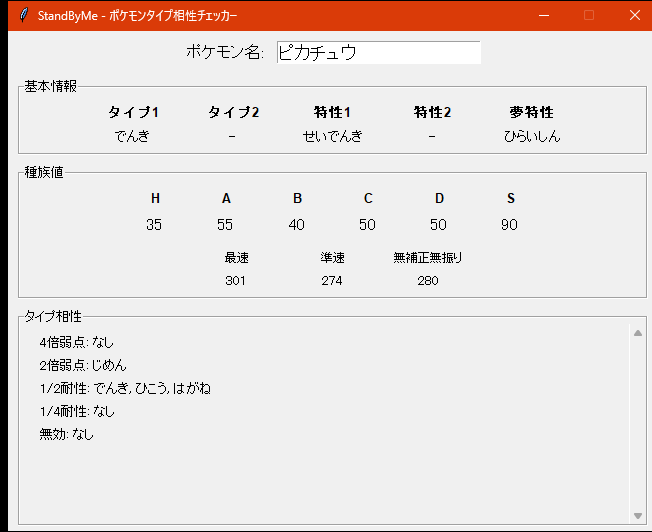Click the せいでんき ability value
This screenshot has width=652, height=532.
[x=332, y=136]
